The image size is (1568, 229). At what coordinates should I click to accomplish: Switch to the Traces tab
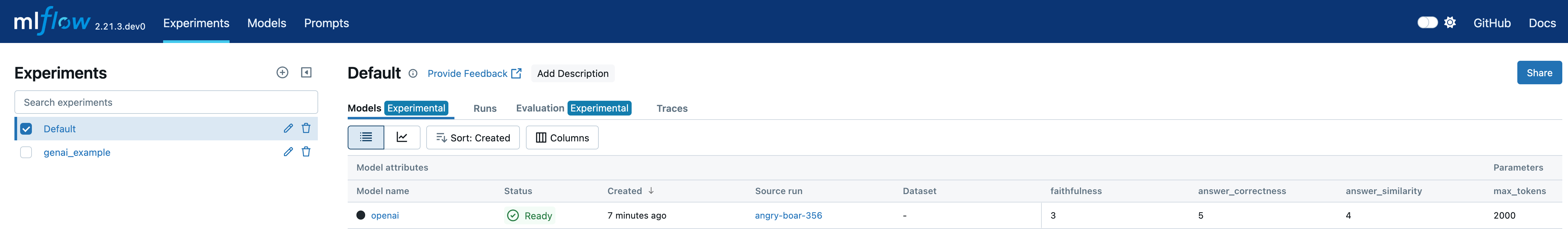671,108
